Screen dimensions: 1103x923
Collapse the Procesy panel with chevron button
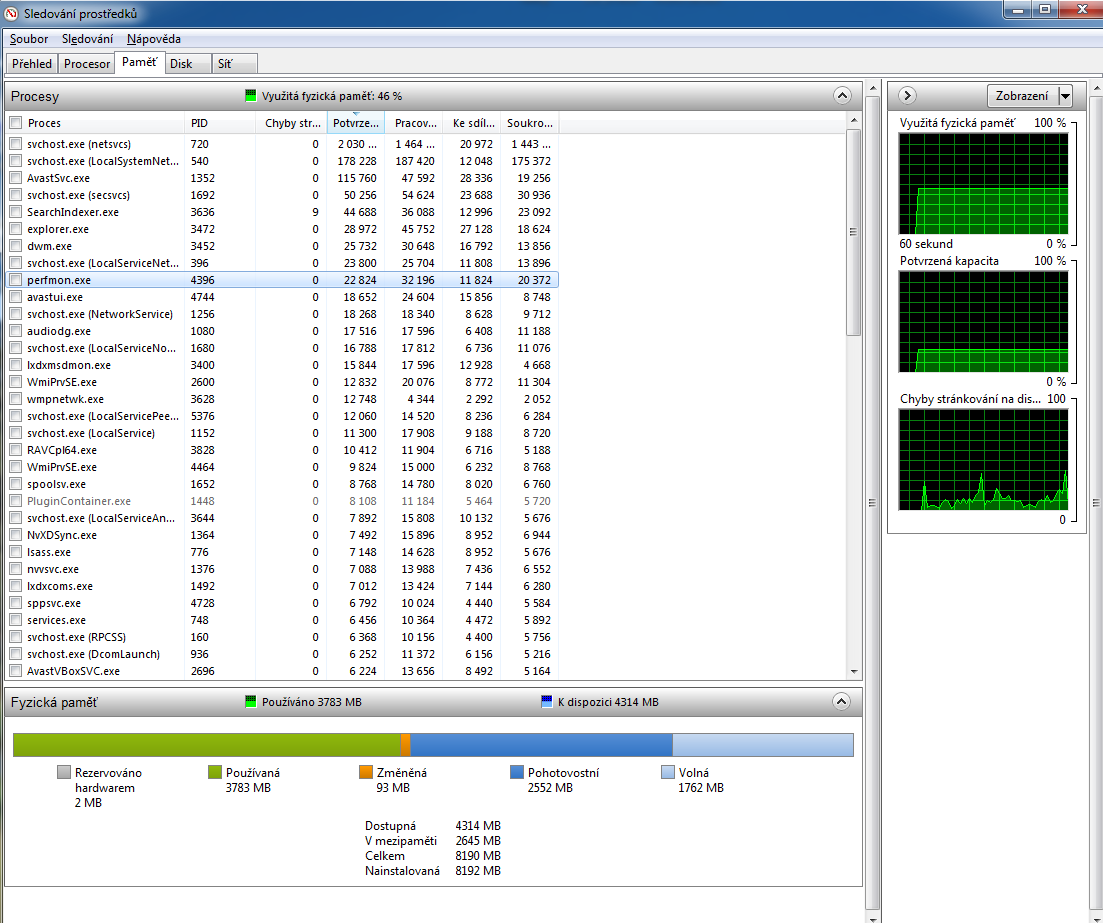coord(842,96)
